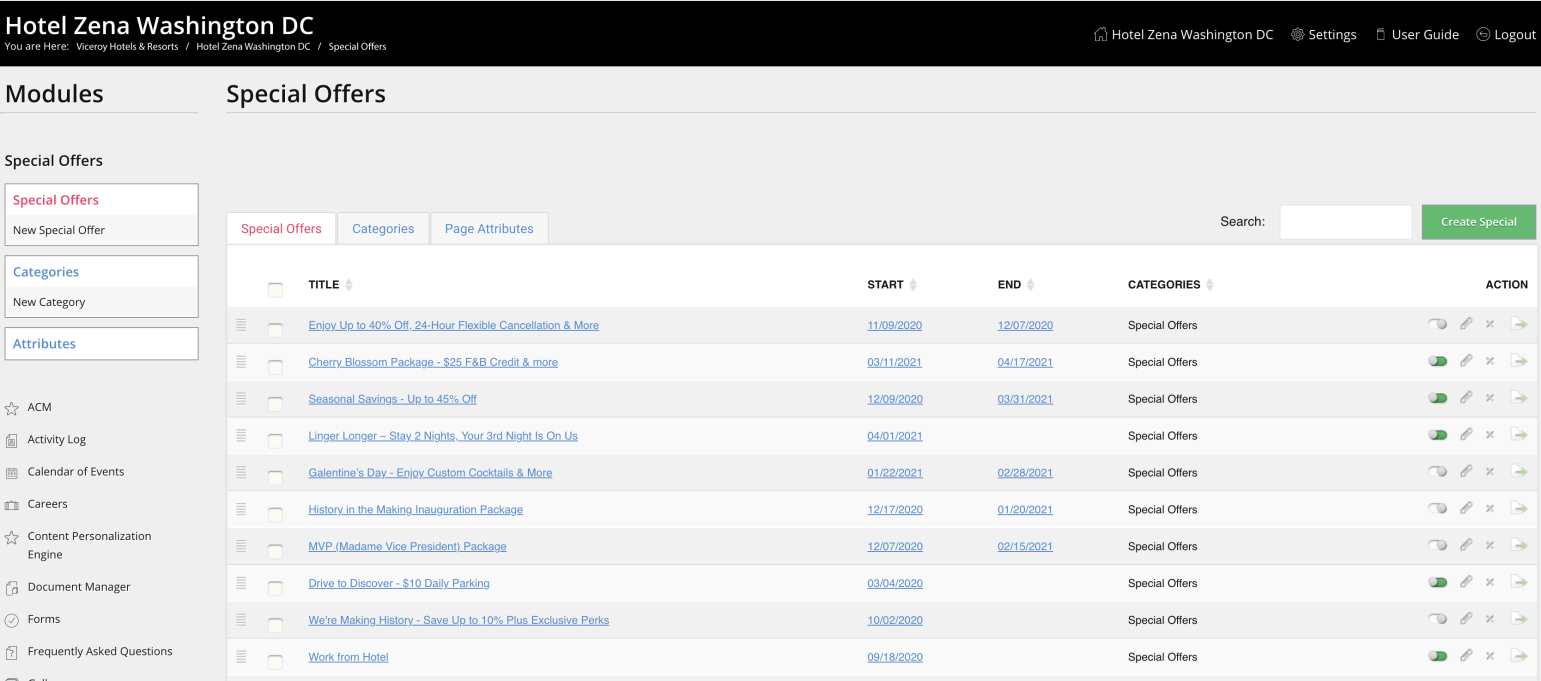Image resolution: width=1541 pixels, height=681 pixels.
Task: Disable Drive to Discover offer toggle
Action: click(1438, 582)
